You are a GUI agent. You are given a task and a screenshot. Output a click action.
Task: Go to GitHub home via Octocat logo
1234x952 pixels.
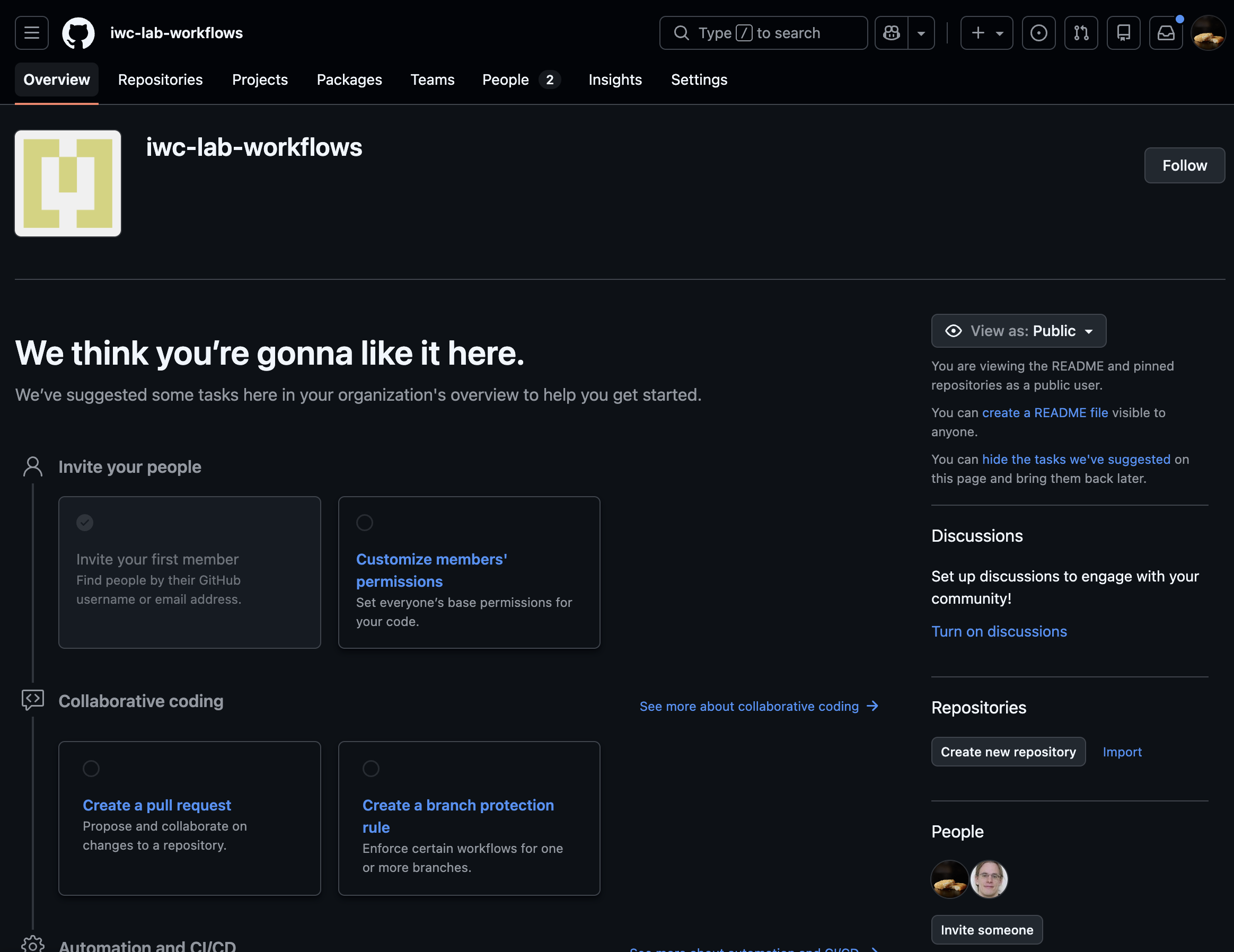tap(78, 33)
